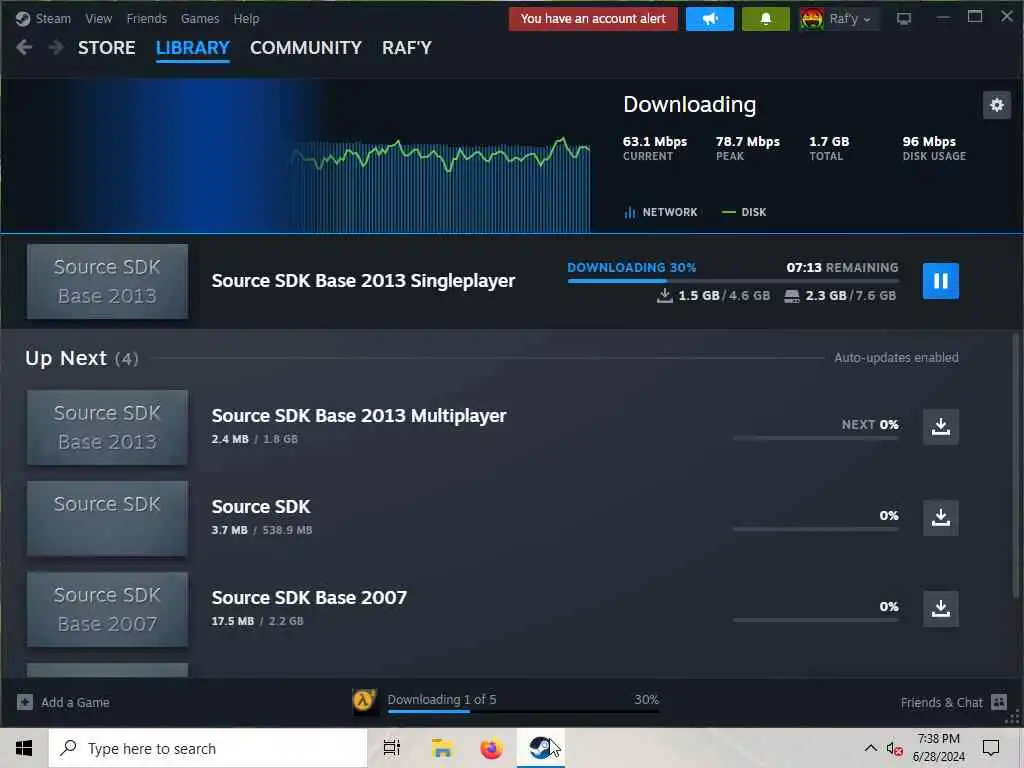Click the Steam logo icon in menu bar
Image resolution: width=1024 pixels, height=768 pixels.
[x=23, y=19]
